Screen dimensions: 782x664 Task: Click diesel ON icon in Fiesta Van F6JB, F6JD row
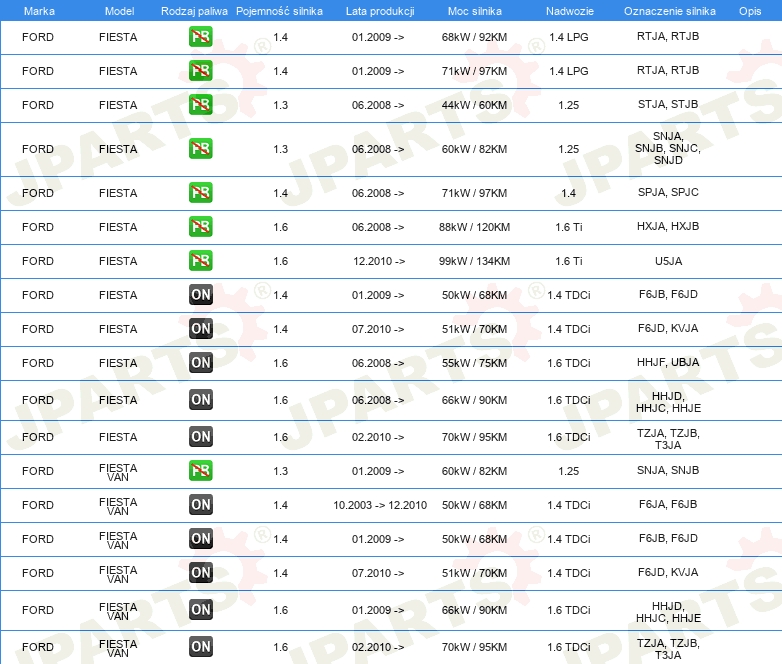200,538
